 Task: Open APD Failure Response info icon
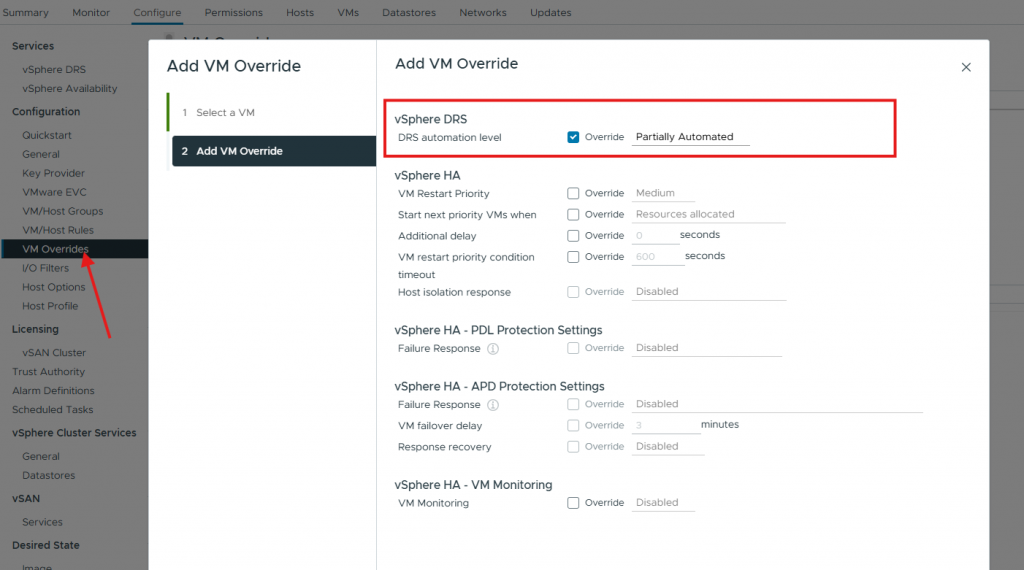click(493, 405)
